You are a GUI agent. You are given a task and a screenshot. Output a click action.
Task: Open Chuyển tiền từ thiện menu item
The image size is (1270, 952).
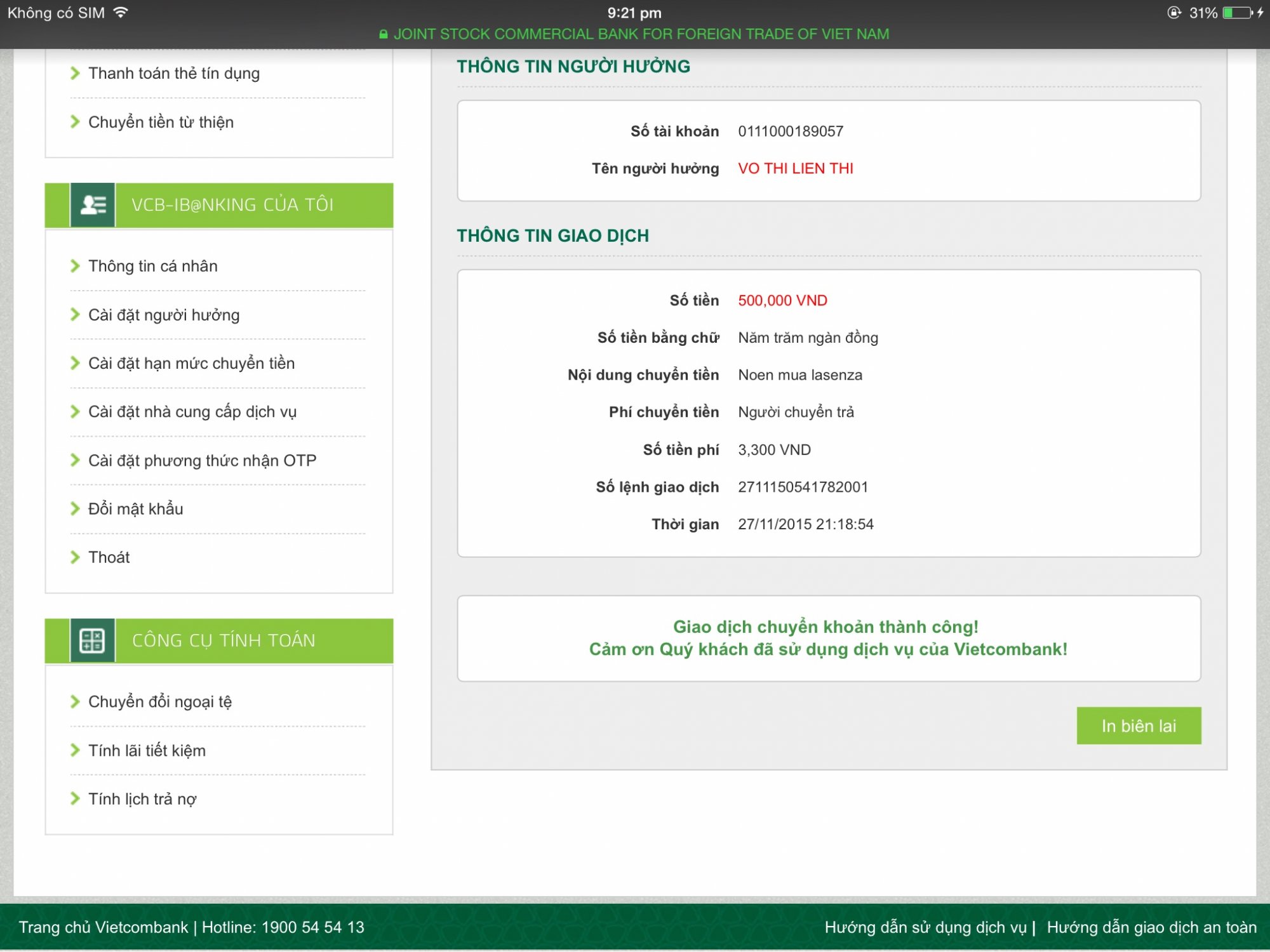[x=161, y=122]
